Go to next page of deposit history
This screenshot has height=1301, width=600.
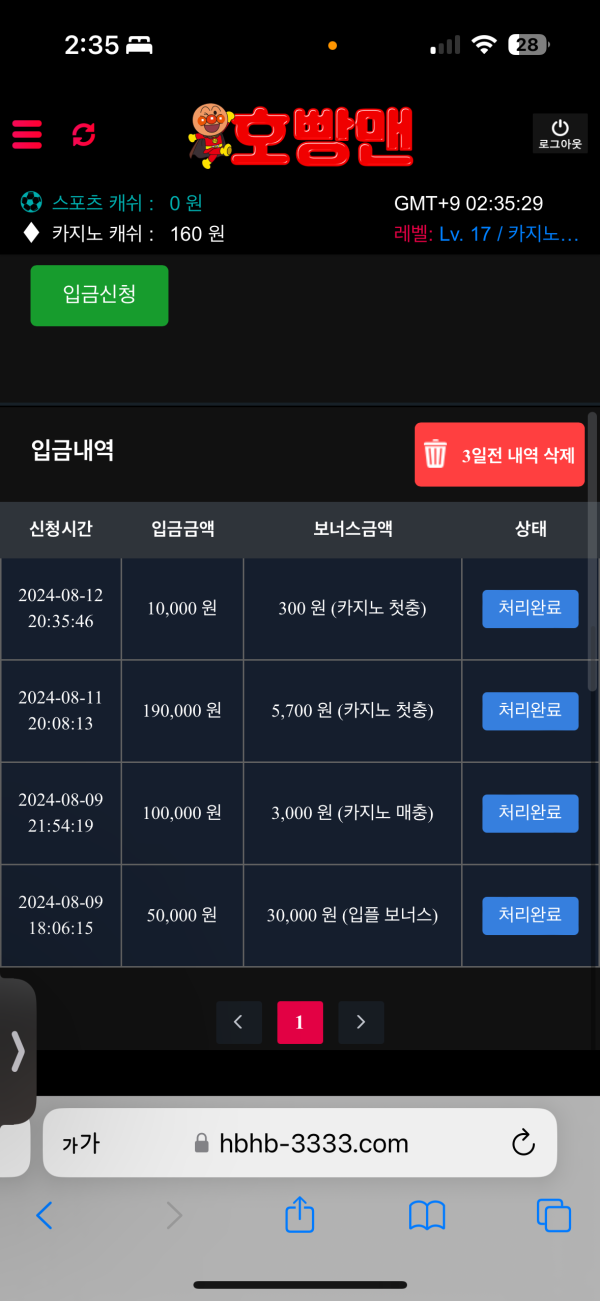coord(361,1022)
